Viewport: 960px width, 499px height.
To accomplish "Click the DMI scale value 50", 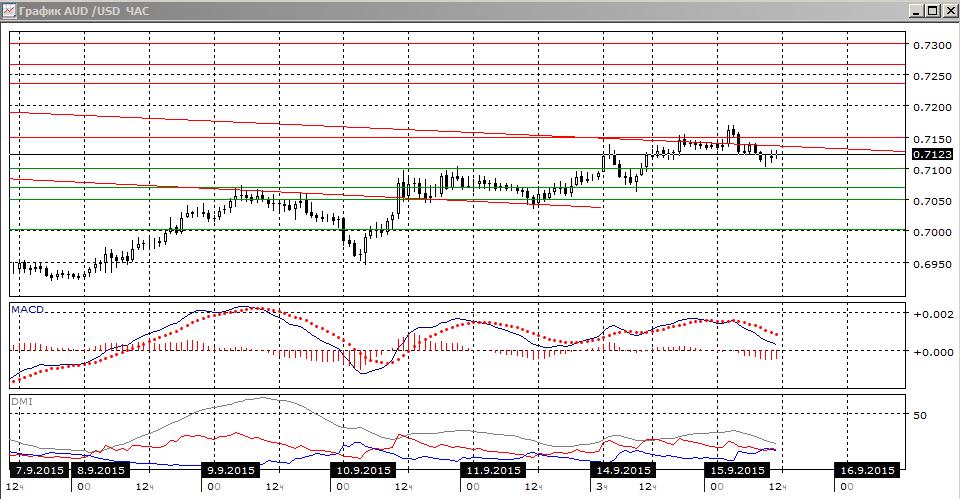I will click(x=920, y=416).
